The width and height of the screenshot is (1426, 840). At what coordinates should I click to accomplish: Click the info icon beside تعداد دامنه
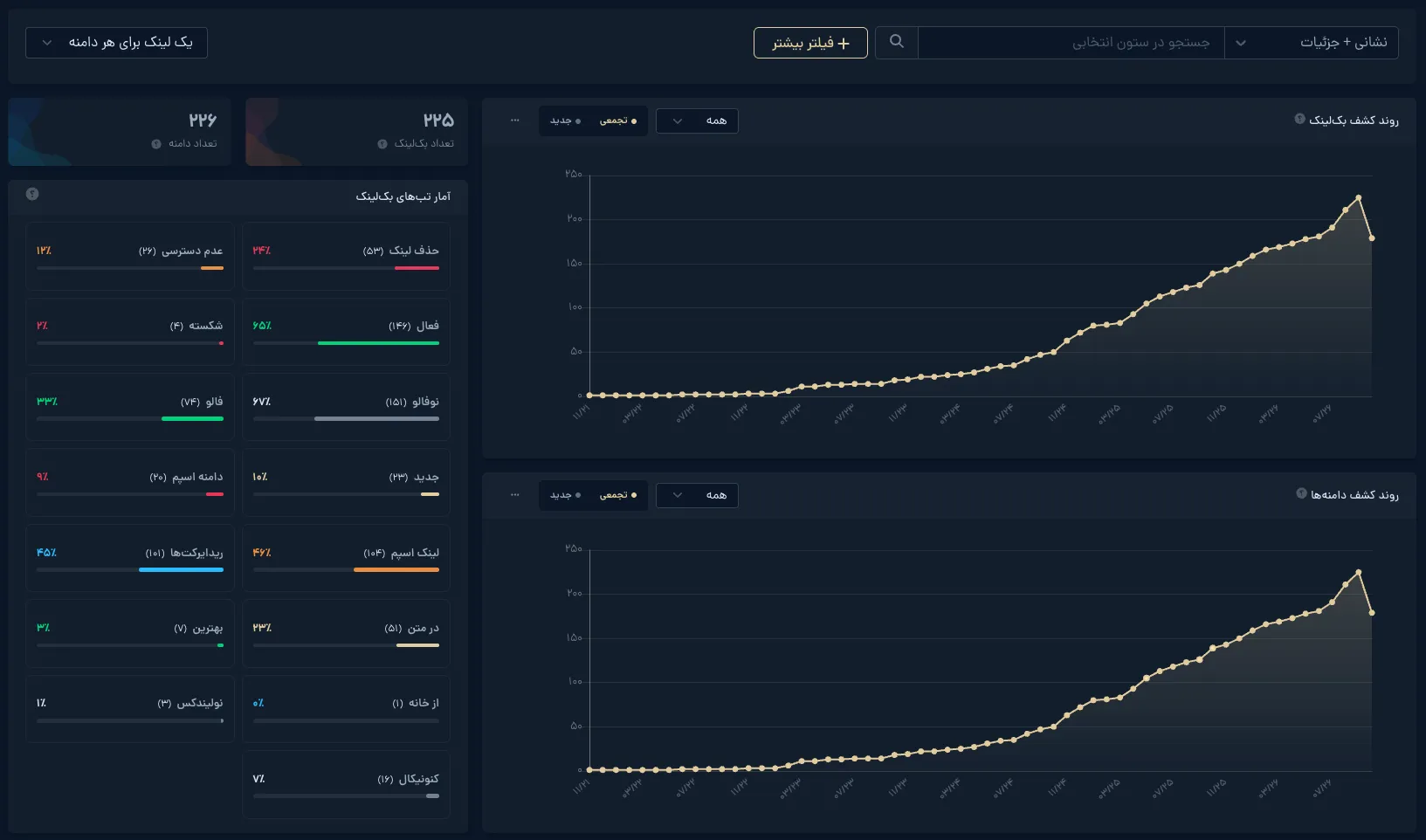tap(156, 144)
